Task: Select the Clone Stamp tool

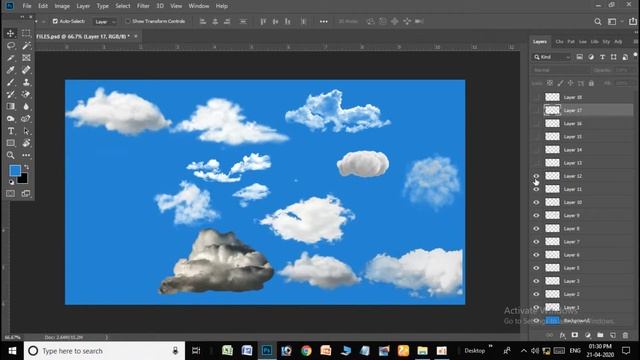Action: pyautogui.click(x=26, y=82)
